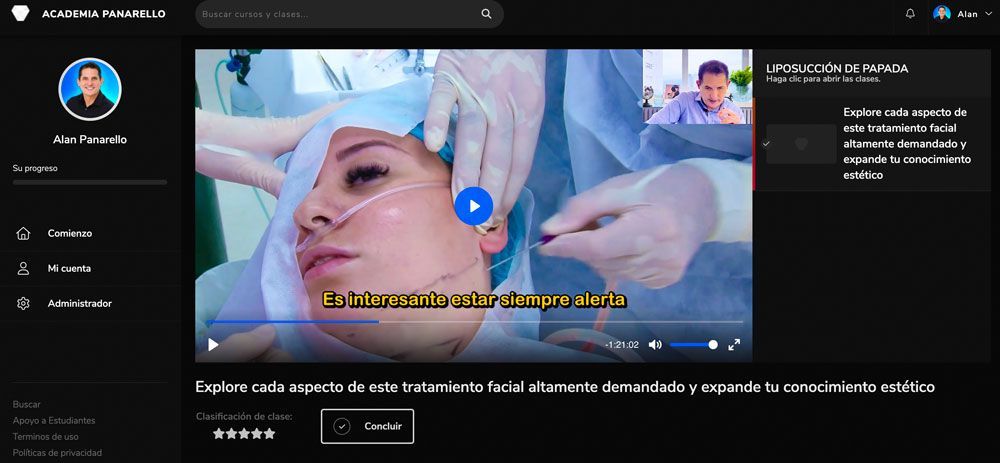Enter fullscreen mode for the video
Image resolution: width=1000 pixels, height=463 pixels.
pos(734,344)
